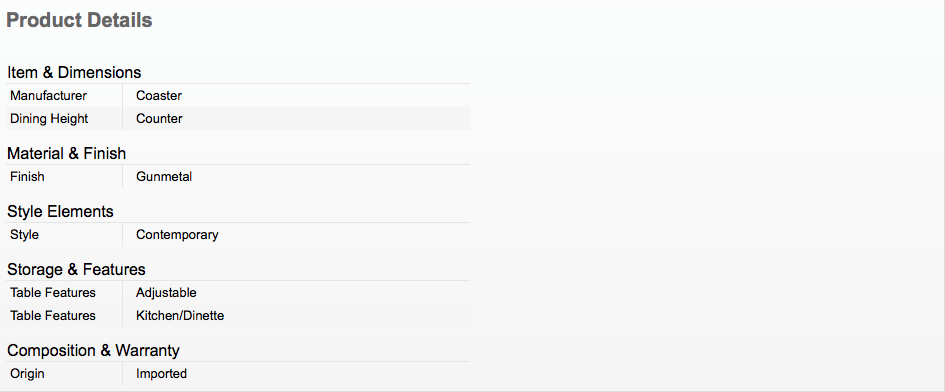The height and width of the screenshot is (392, 945).
Task: Click the Dining Height label
Action: tap(49, 119)
